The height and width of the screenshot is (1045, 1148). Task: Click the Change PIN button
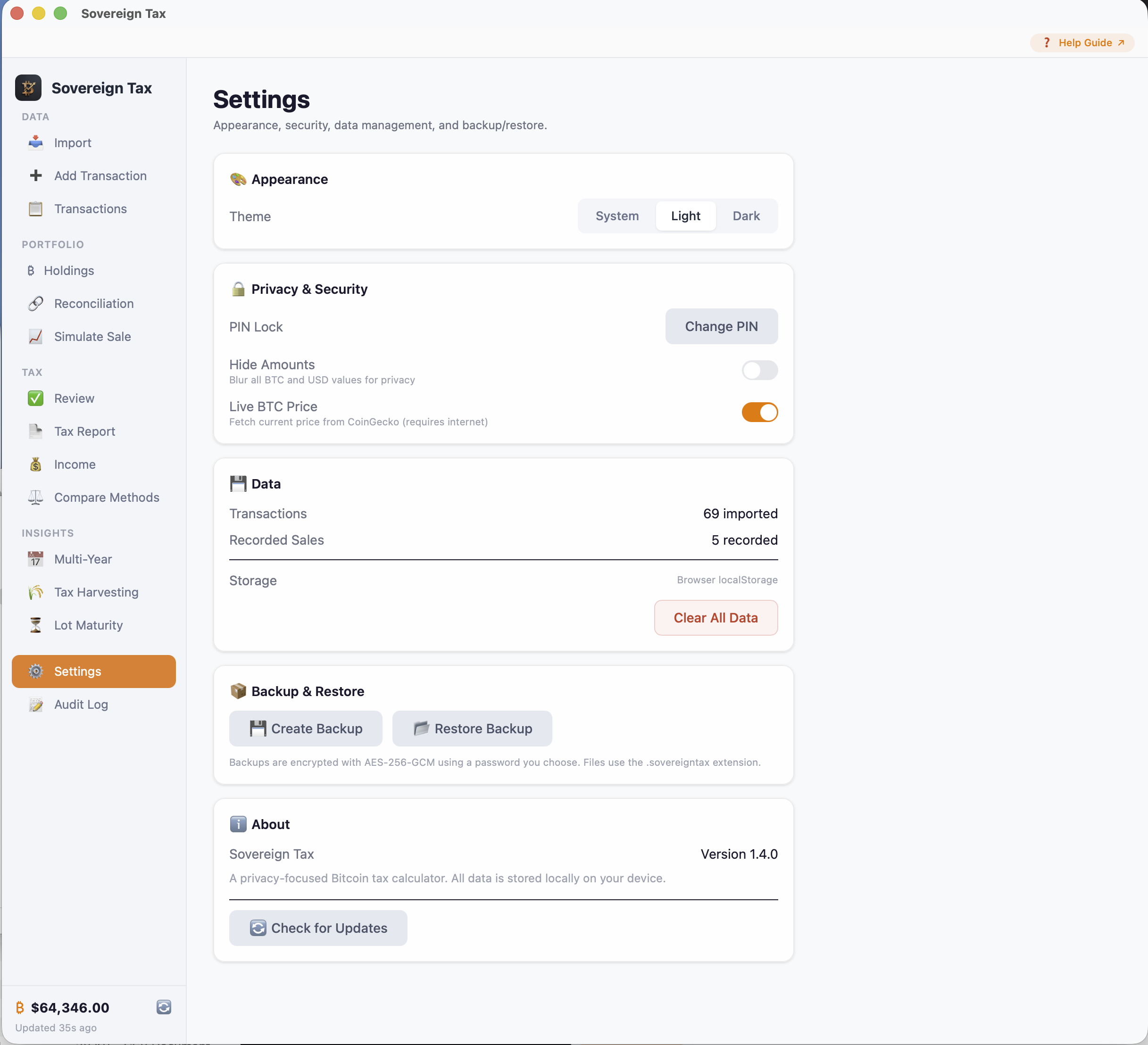click(721, 326)
